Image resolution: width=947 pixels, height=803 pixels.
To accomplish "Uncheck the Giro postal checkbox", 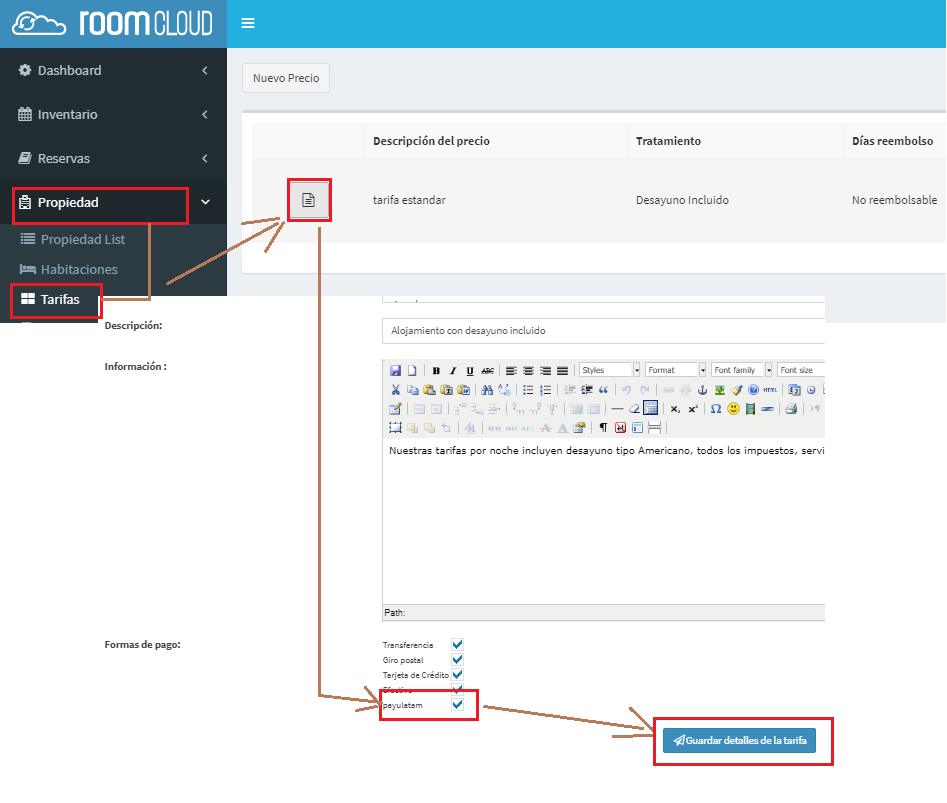I will point(457,660).
